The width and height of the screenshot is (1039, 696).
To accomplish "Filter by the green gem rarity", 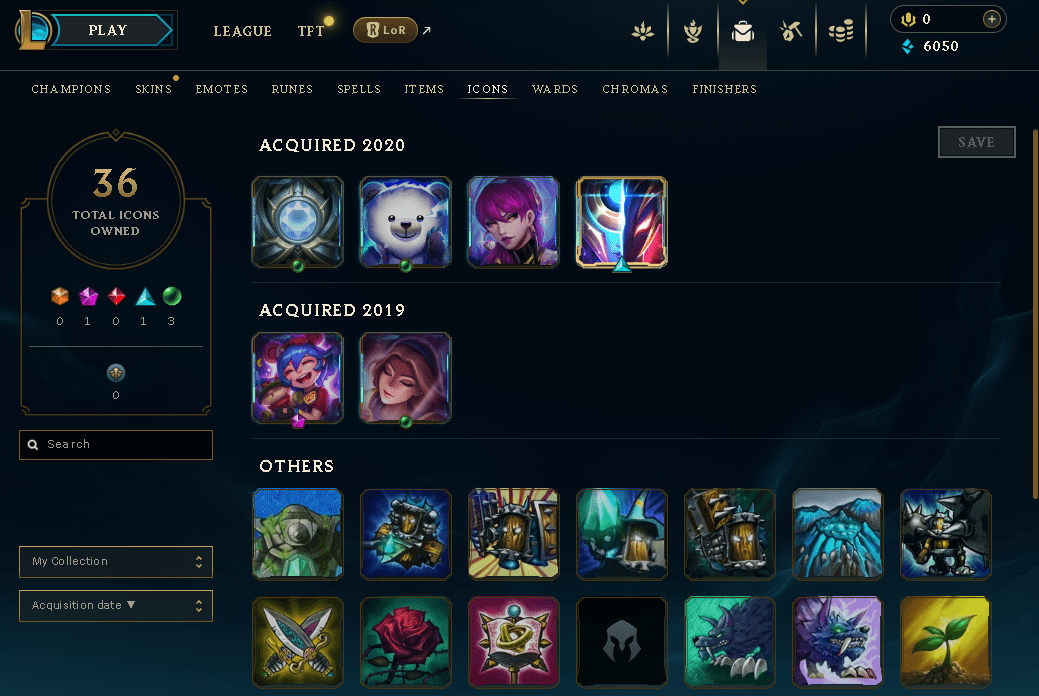I will pyautogui.click(x=172, y=296).
